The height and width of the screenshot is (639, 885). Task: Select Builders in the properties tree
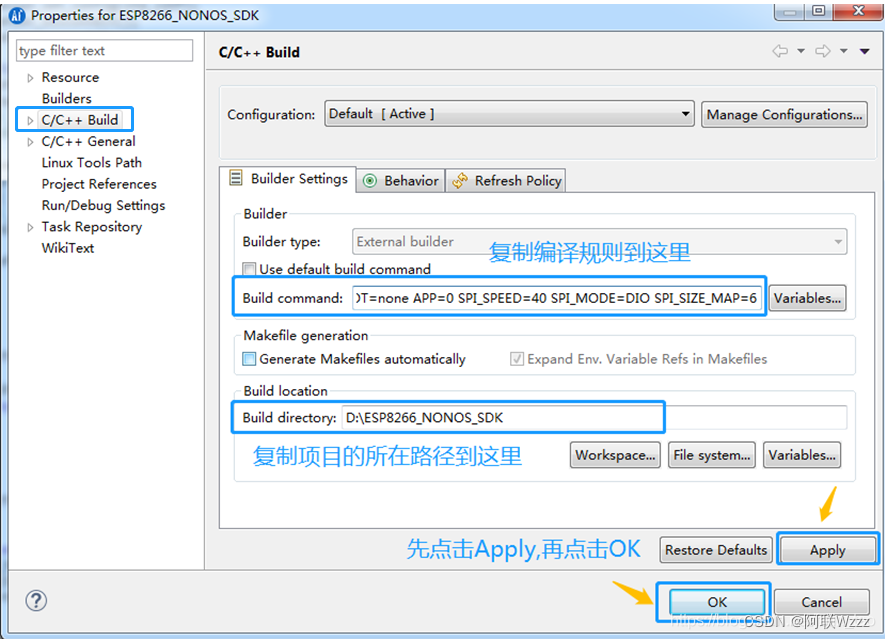[67, 99]
